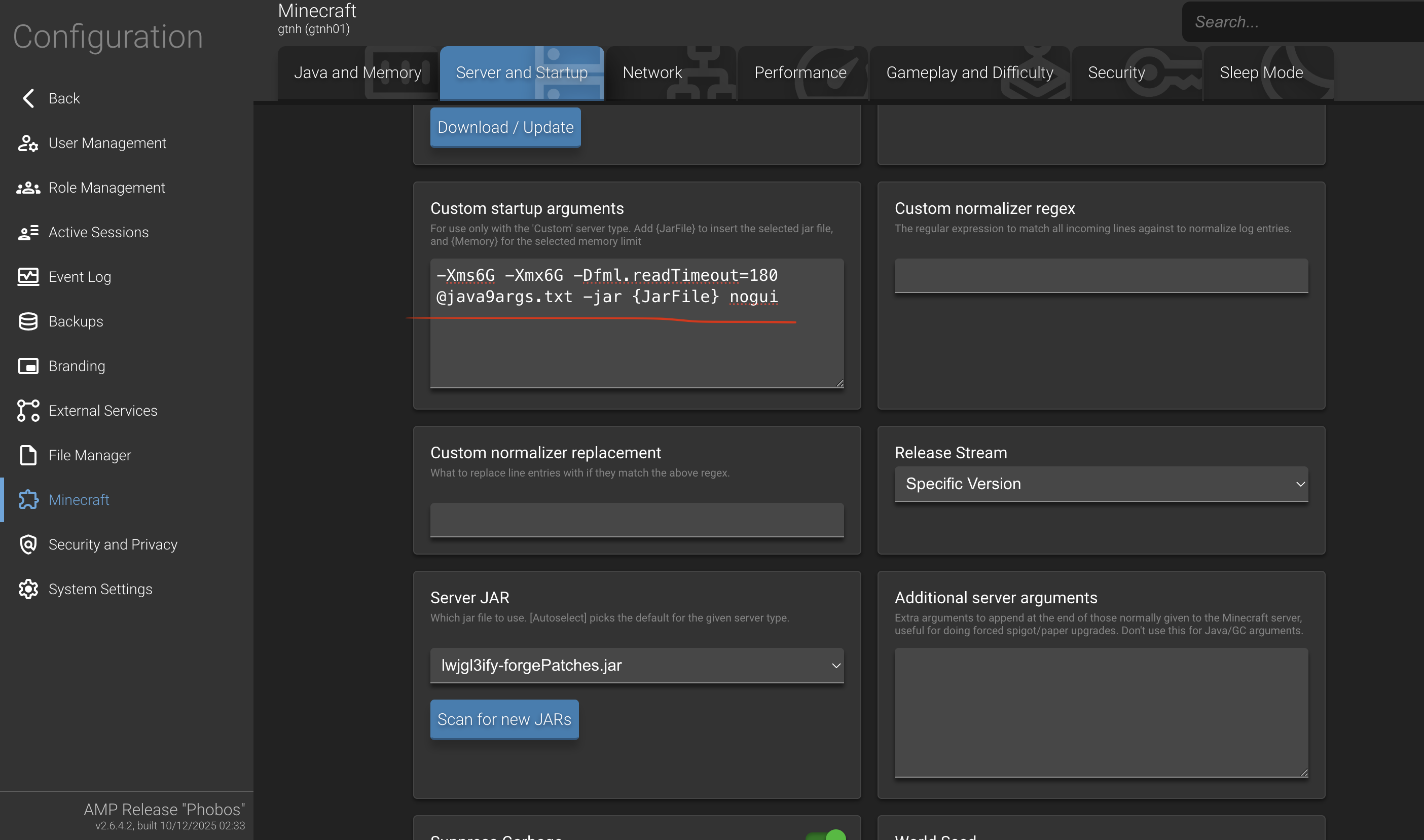Click the Branding icon
1424x840 pixels.
tap(28, 366)
